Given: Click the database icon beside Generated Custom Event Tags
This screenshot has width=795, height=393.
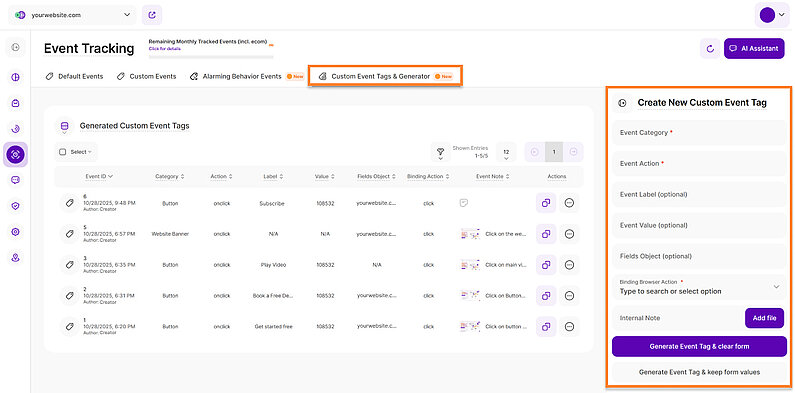Looking at the screenshot, I should click(64, 127).
